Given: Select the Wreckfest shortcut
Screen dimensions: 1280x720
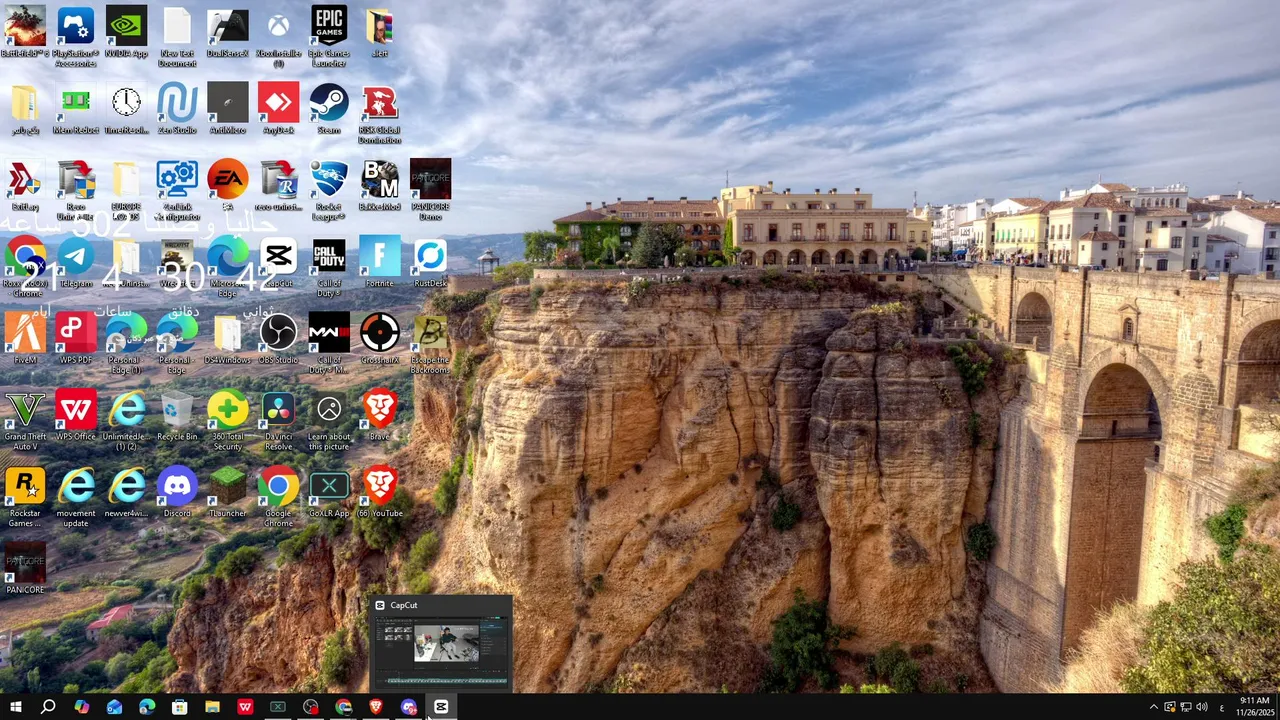Looking at the screenshot, I should coord(177,263).
